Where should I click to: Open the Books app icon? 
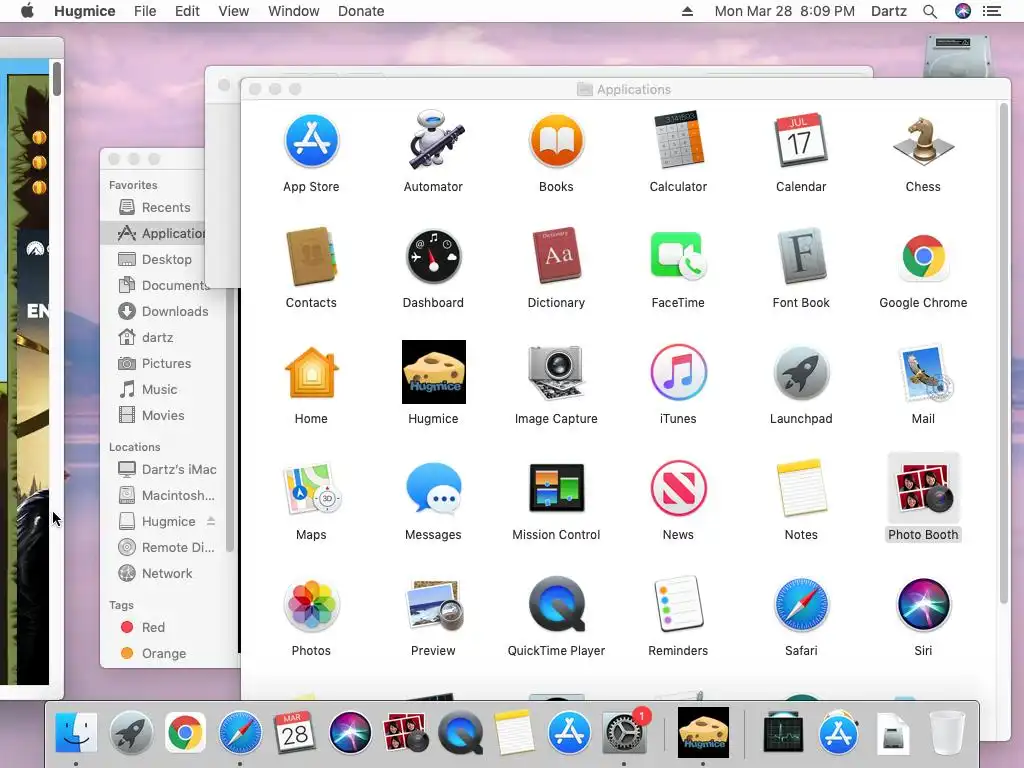tap(556, 140)
